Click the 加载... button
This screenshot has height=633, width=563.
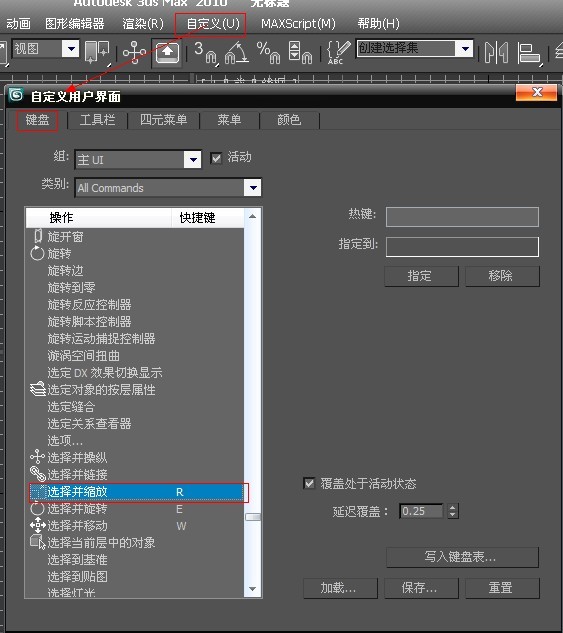pos(340,588)
